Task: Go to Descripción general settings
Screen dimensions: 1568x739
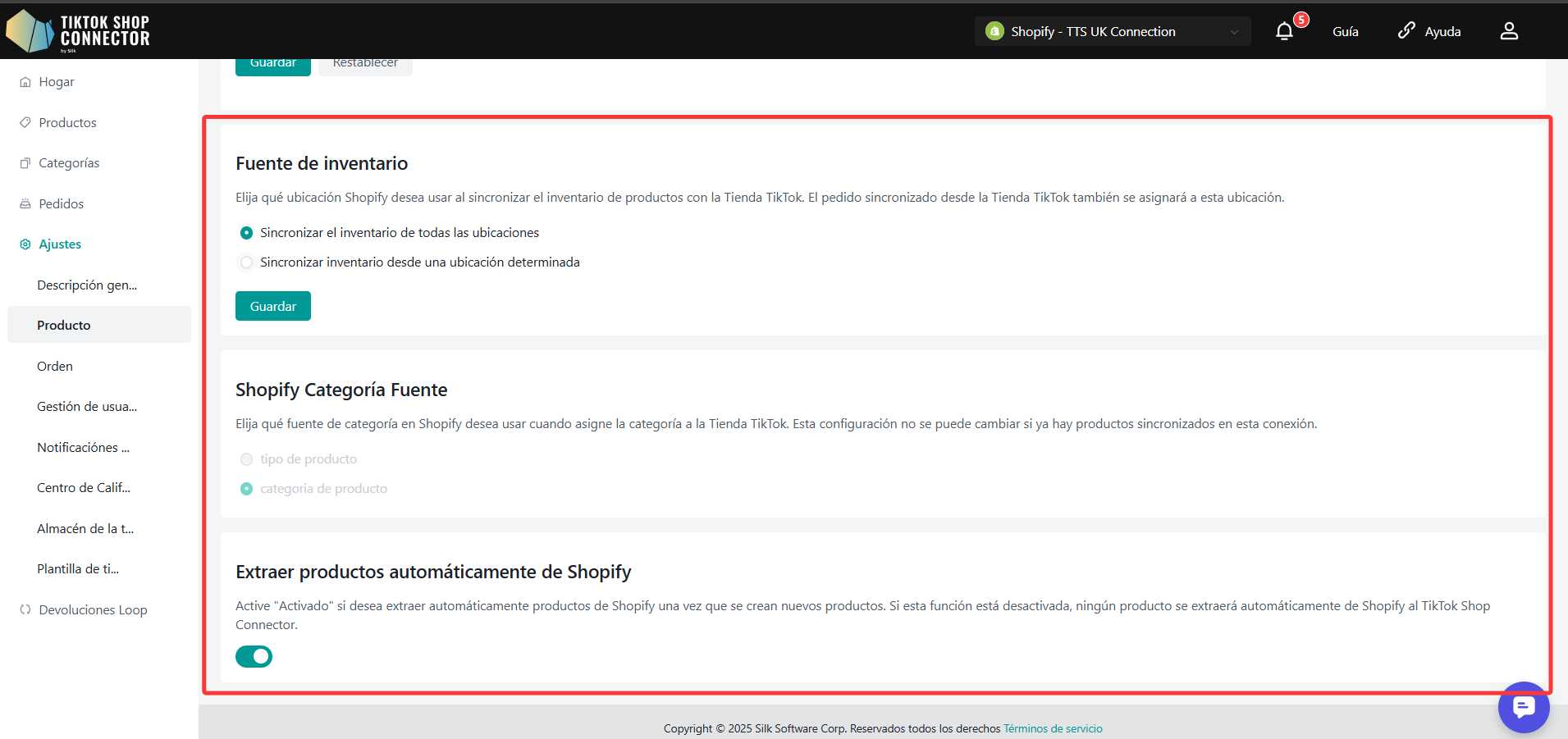Action: pyautogui.click(x=87, y=285)
